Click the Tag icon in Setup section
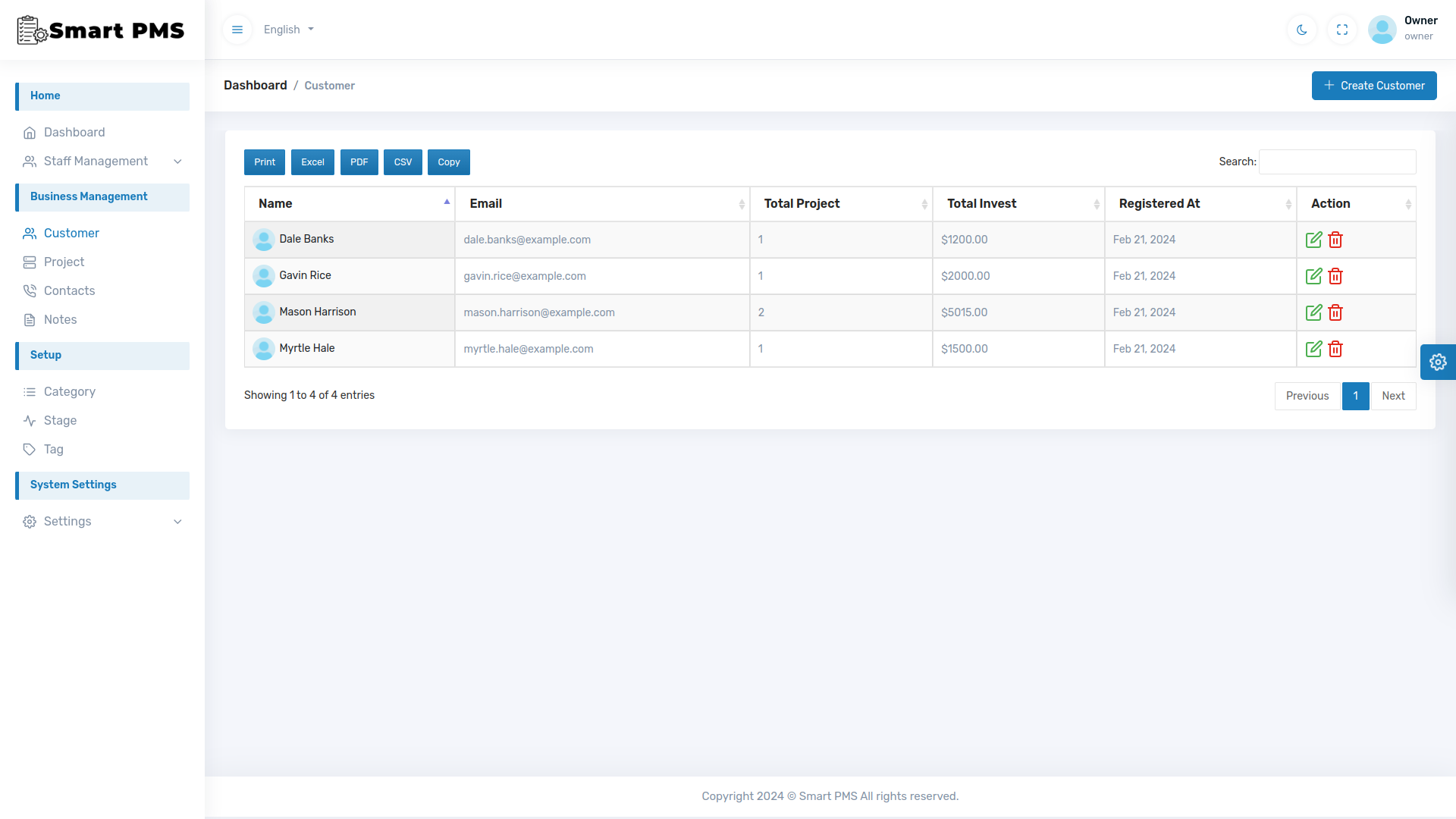Image resolution: width=1456 pixels, height=819 pixels. [x=30, y=449]
